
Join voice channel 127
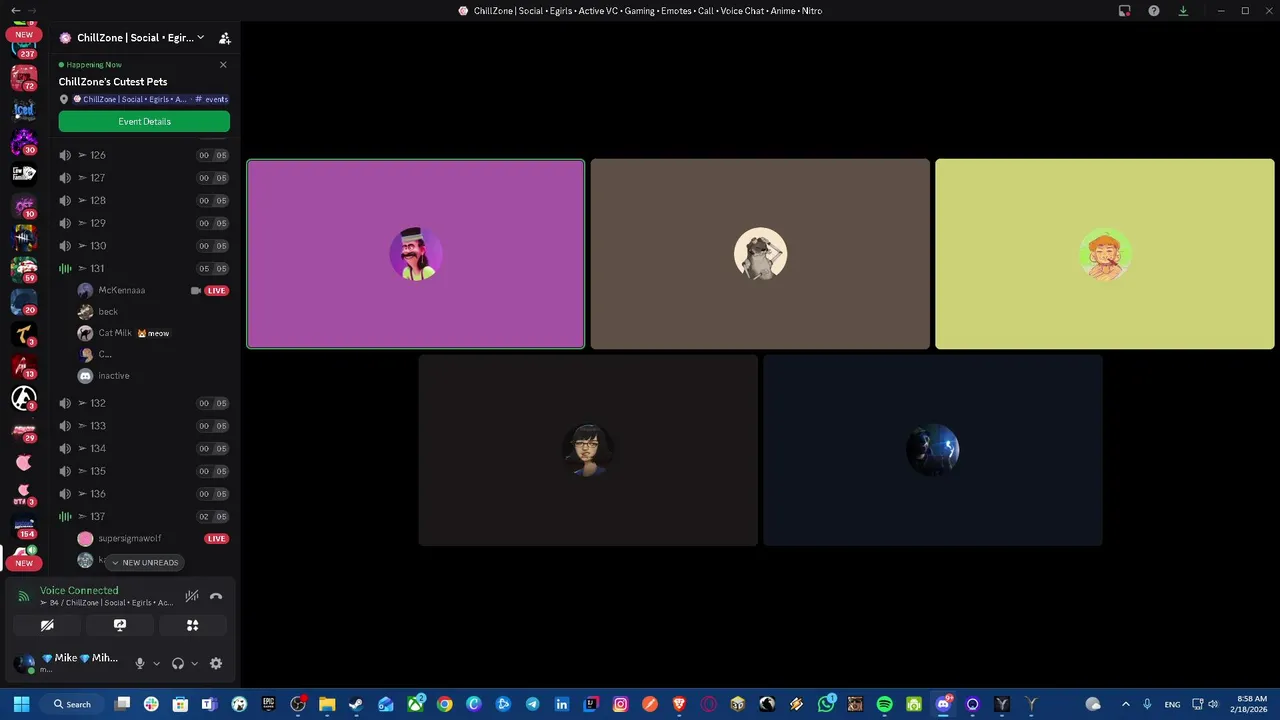tap(144, 178)
